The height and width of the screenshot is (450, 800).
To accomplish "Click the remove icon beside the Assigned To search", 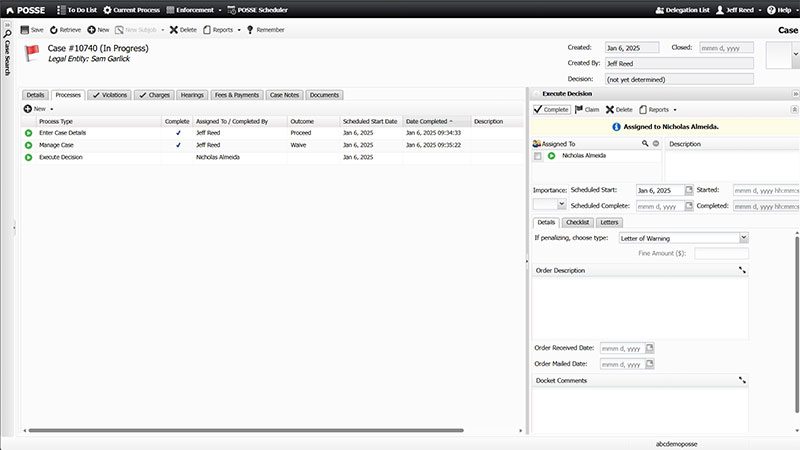I will (656, 144).
